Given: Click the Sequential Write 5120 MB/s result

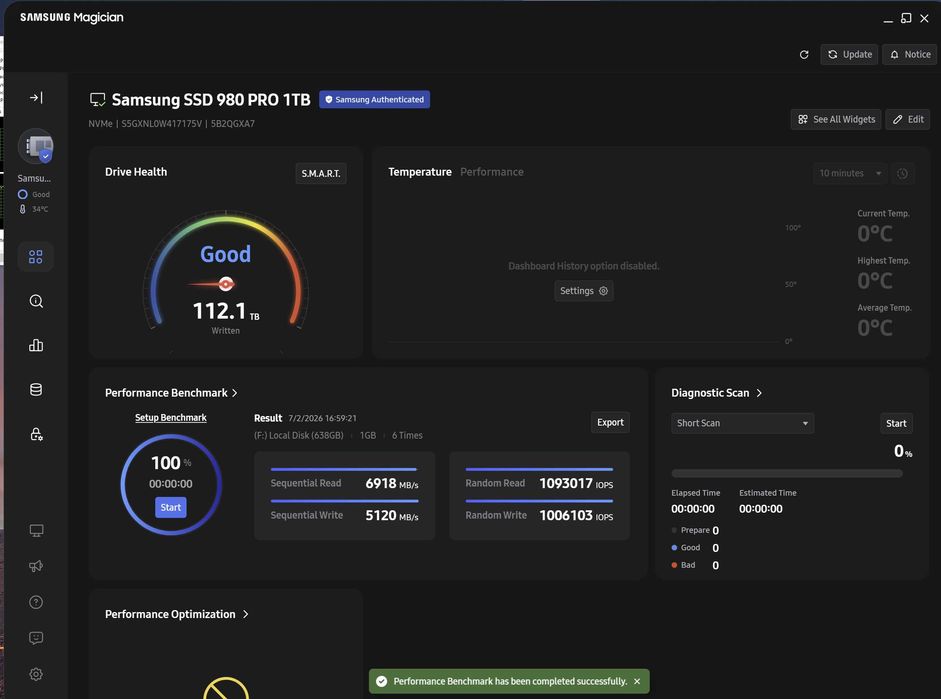Looking at the screenshot, I should 344,515.
